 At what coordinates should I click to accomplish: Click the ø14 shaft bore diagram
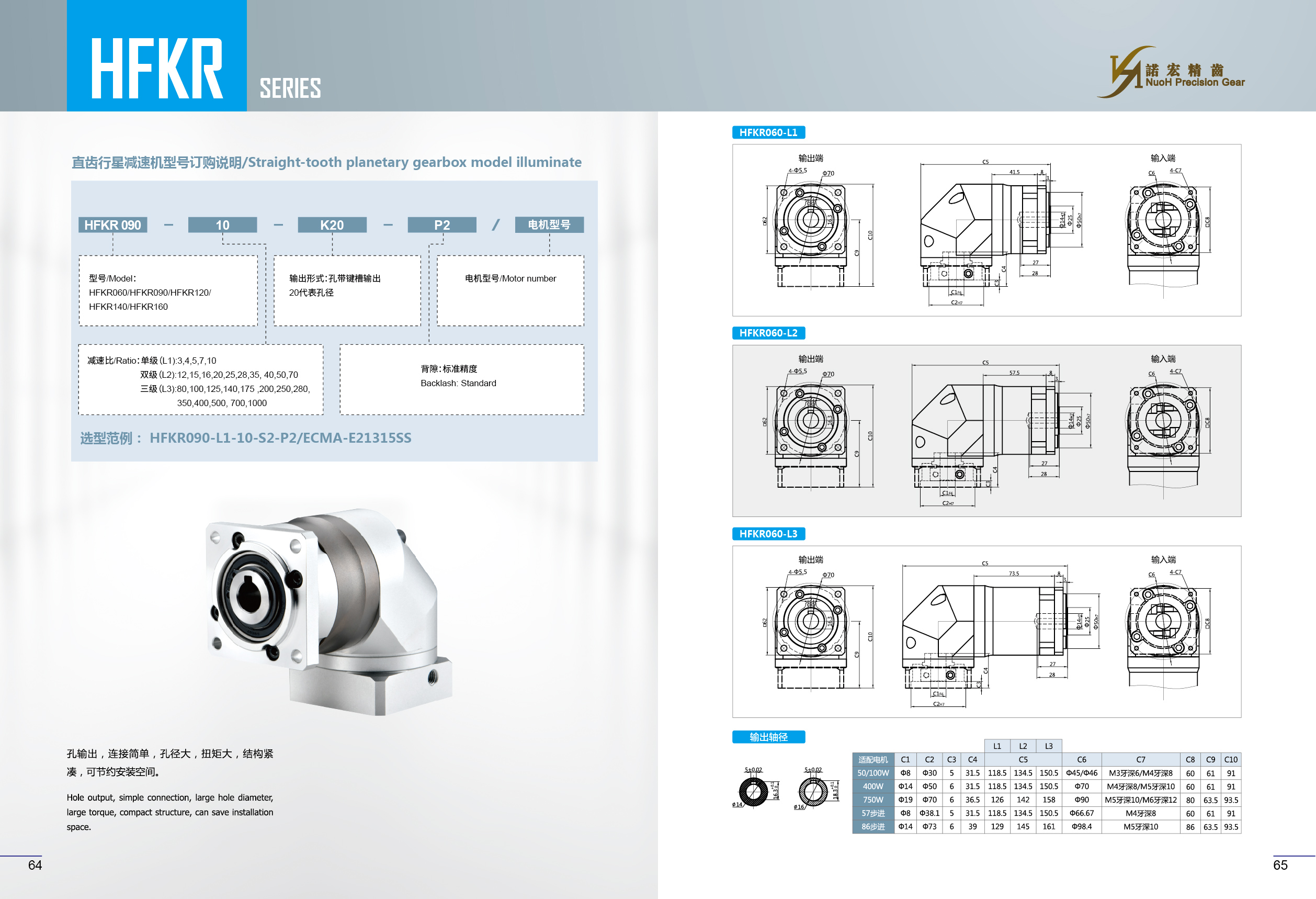click(756, 788)
